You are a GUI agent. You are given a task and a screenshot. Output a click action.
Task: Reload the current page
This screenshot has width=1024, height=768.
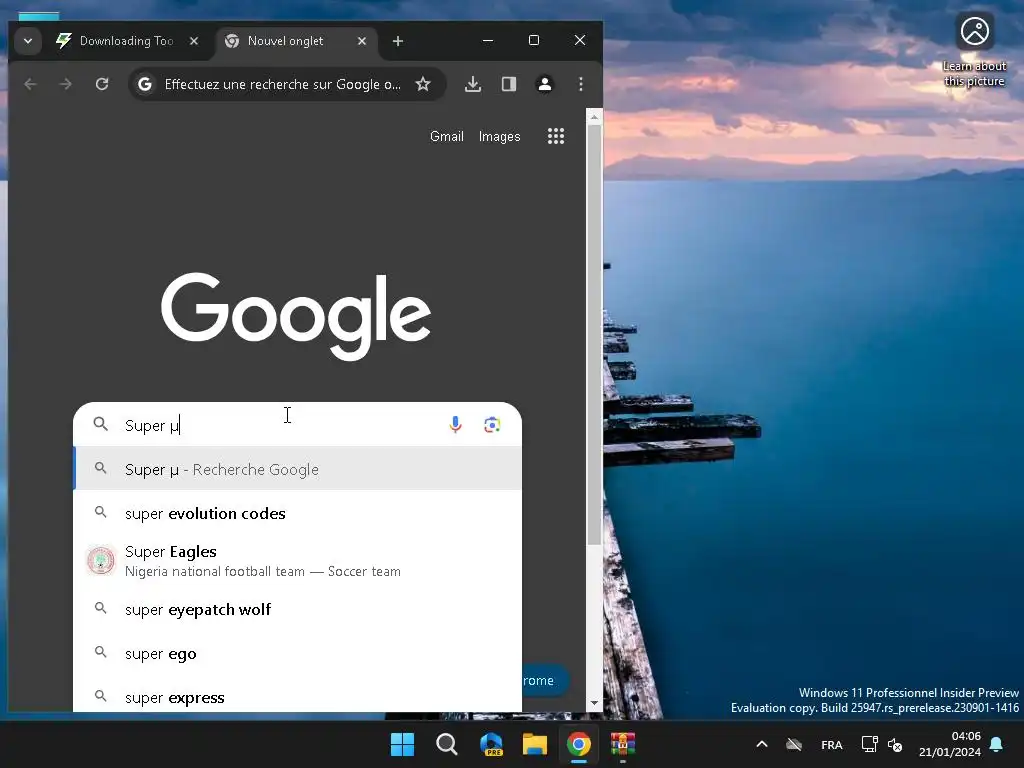102,84
